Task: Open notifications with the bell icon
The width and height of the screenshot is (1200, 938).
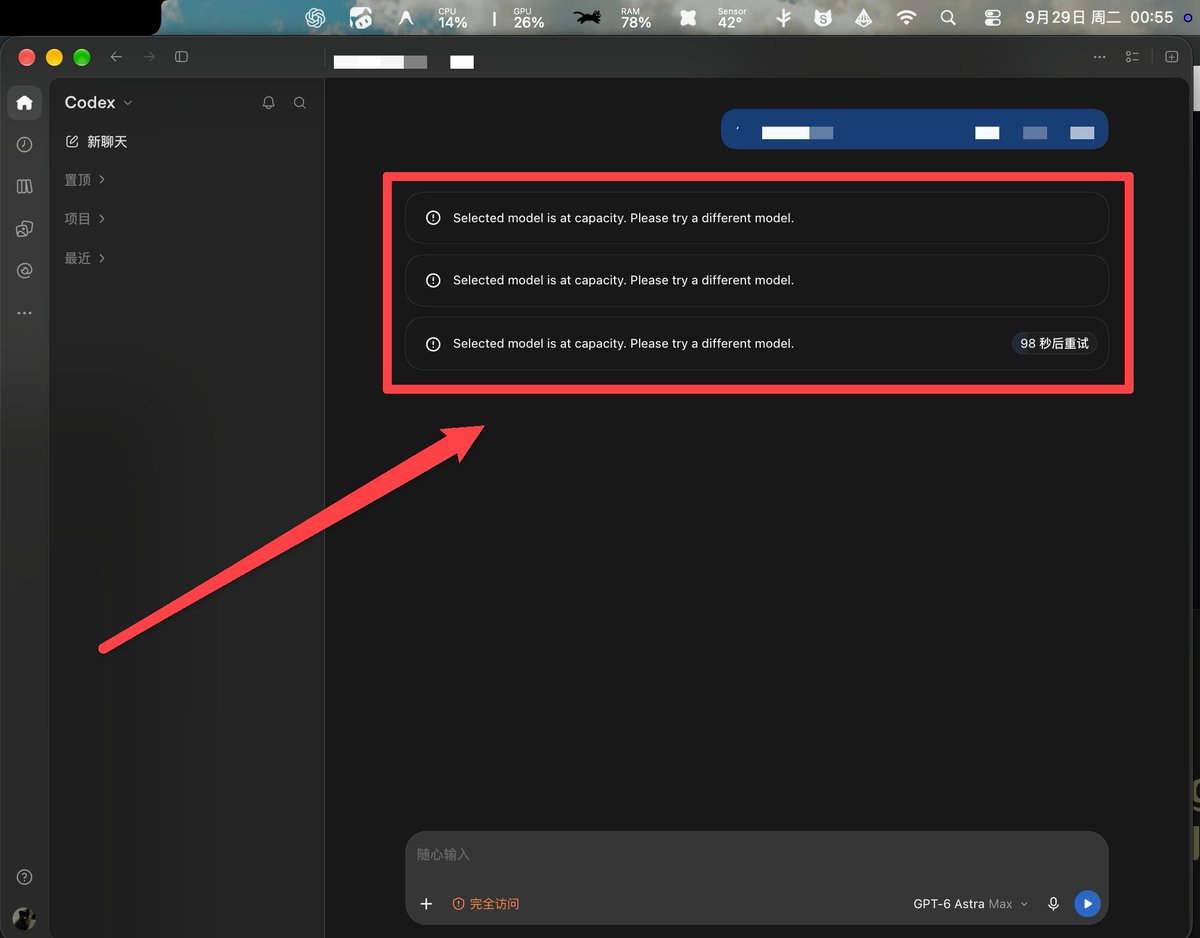Action: coord(268,103)
